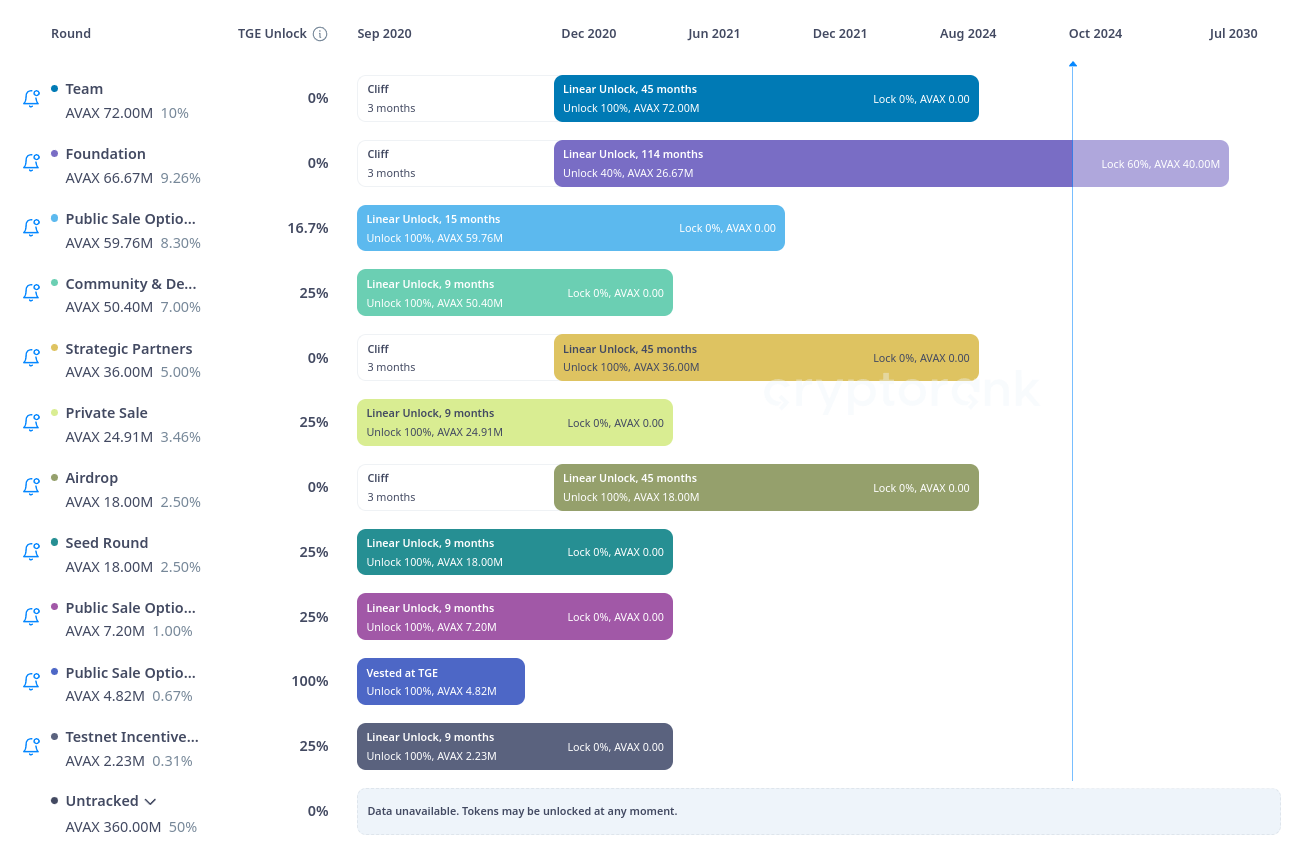This screenshot has width=1303, height=852.
Task: Set alert bell for Strategic Partners
Action: 31,358
